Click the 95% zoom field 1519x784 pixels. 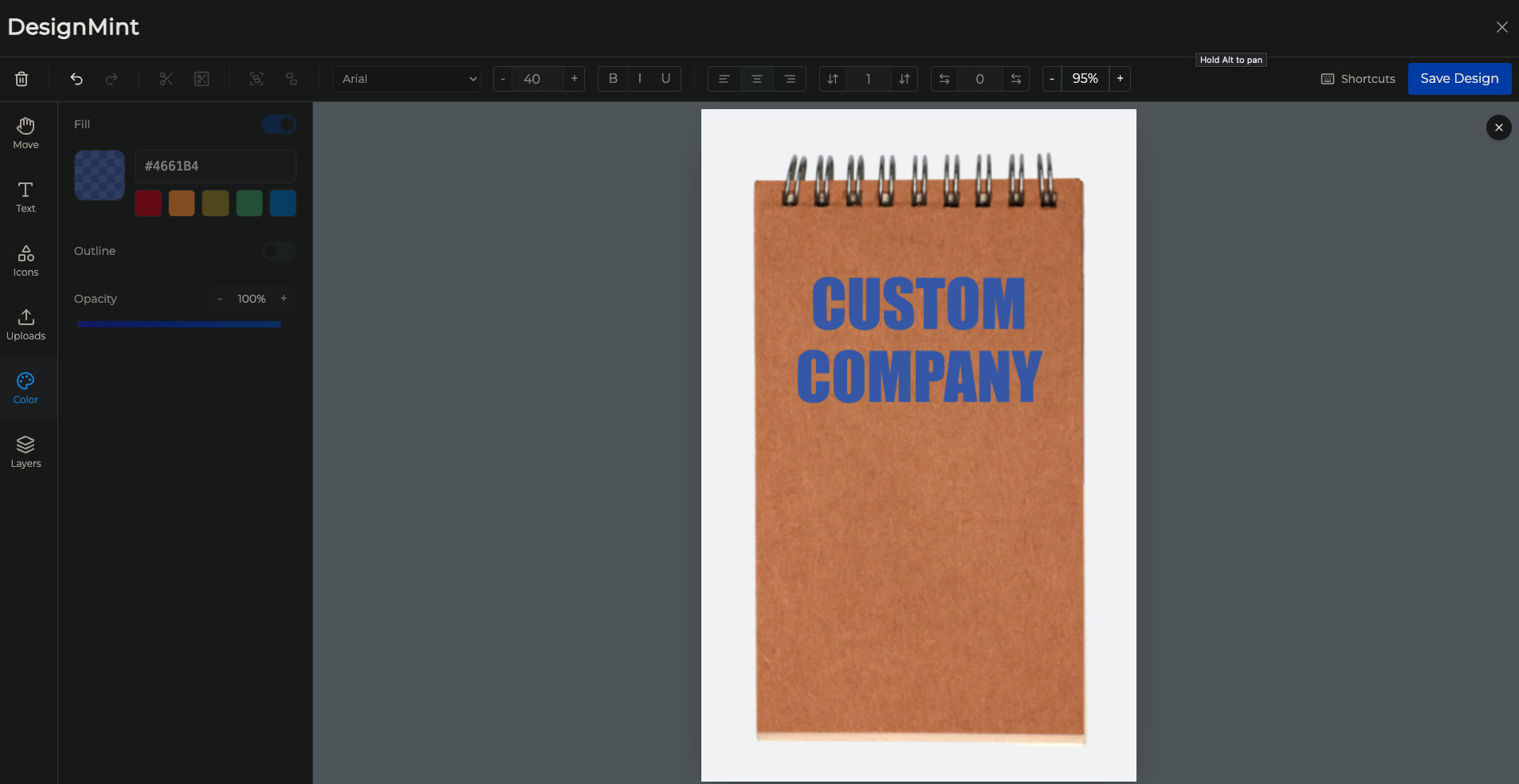[1085, 79]
